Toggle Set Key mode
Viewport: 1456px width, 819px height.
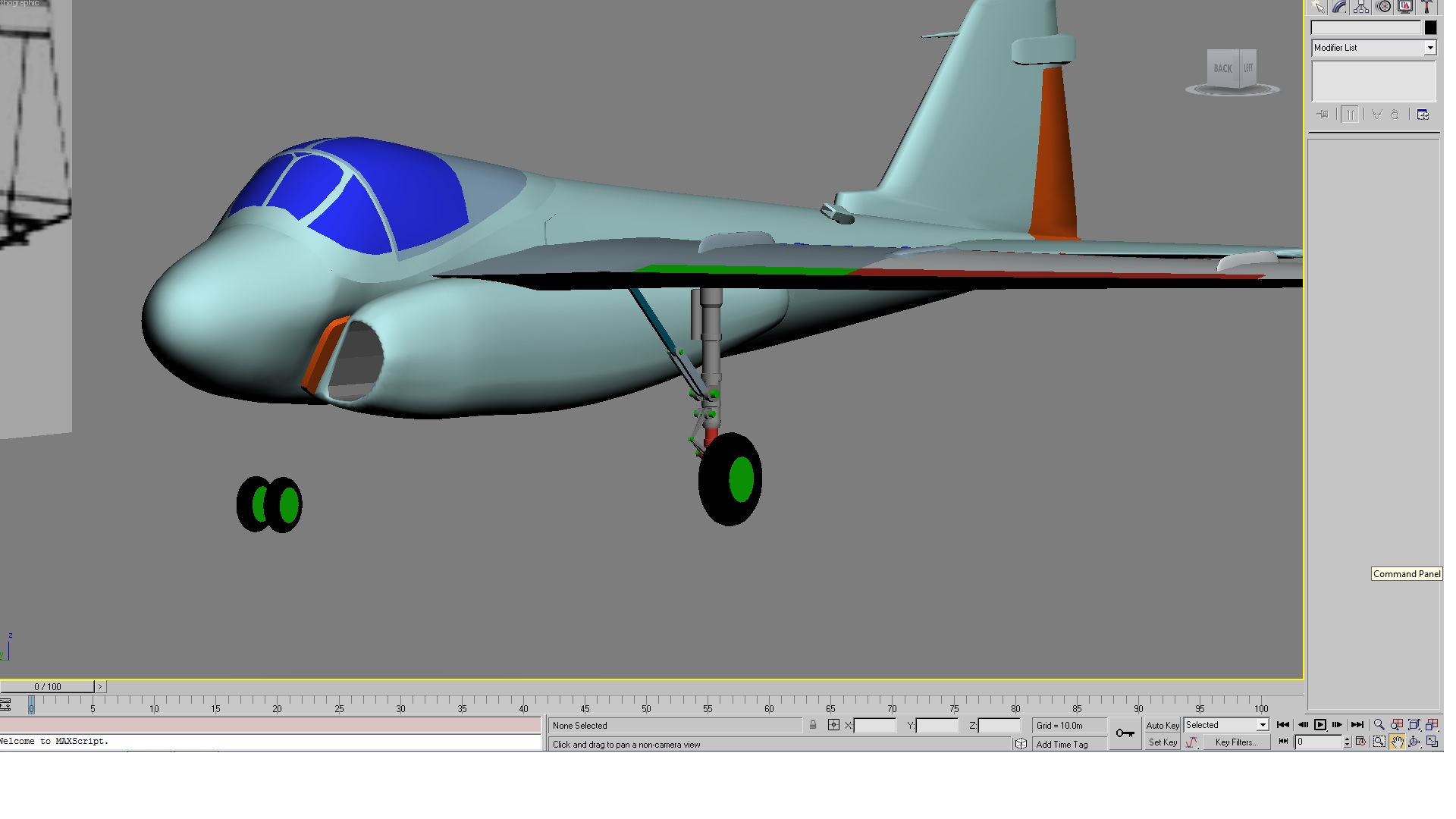click(x=1163, y=742)
